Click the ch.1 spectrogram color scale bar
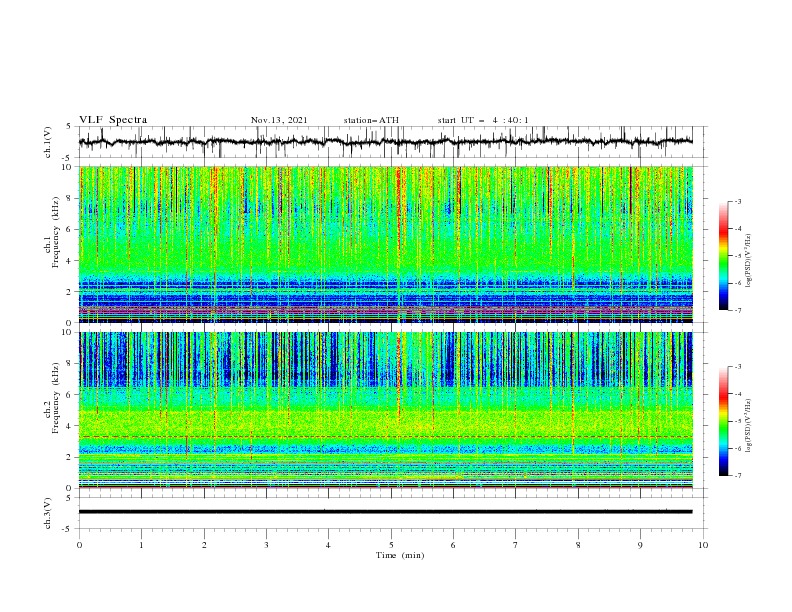792x612 pixels. pyautogui.click(x=724, y=255)
